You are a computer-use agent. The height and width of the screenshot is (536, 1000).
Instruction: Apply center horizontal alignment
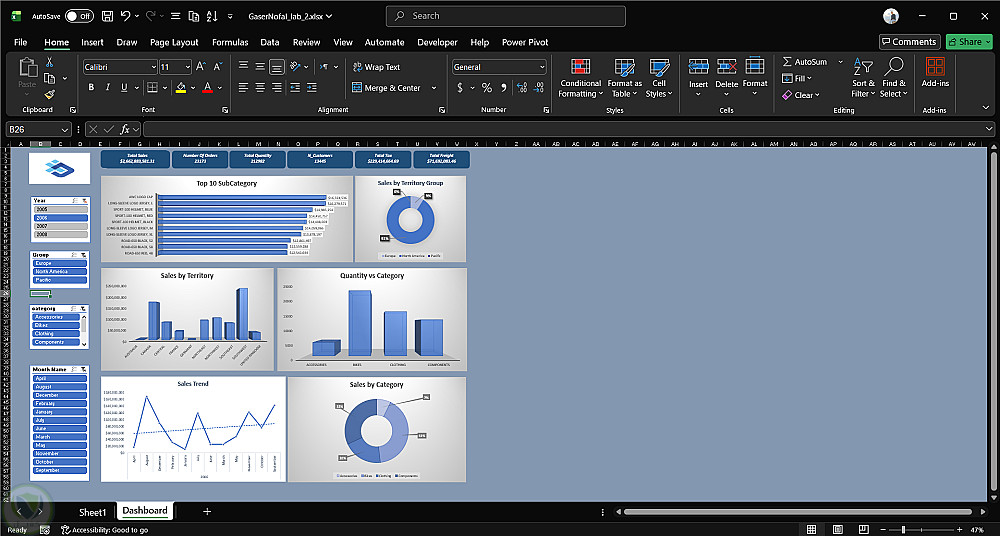260,87
